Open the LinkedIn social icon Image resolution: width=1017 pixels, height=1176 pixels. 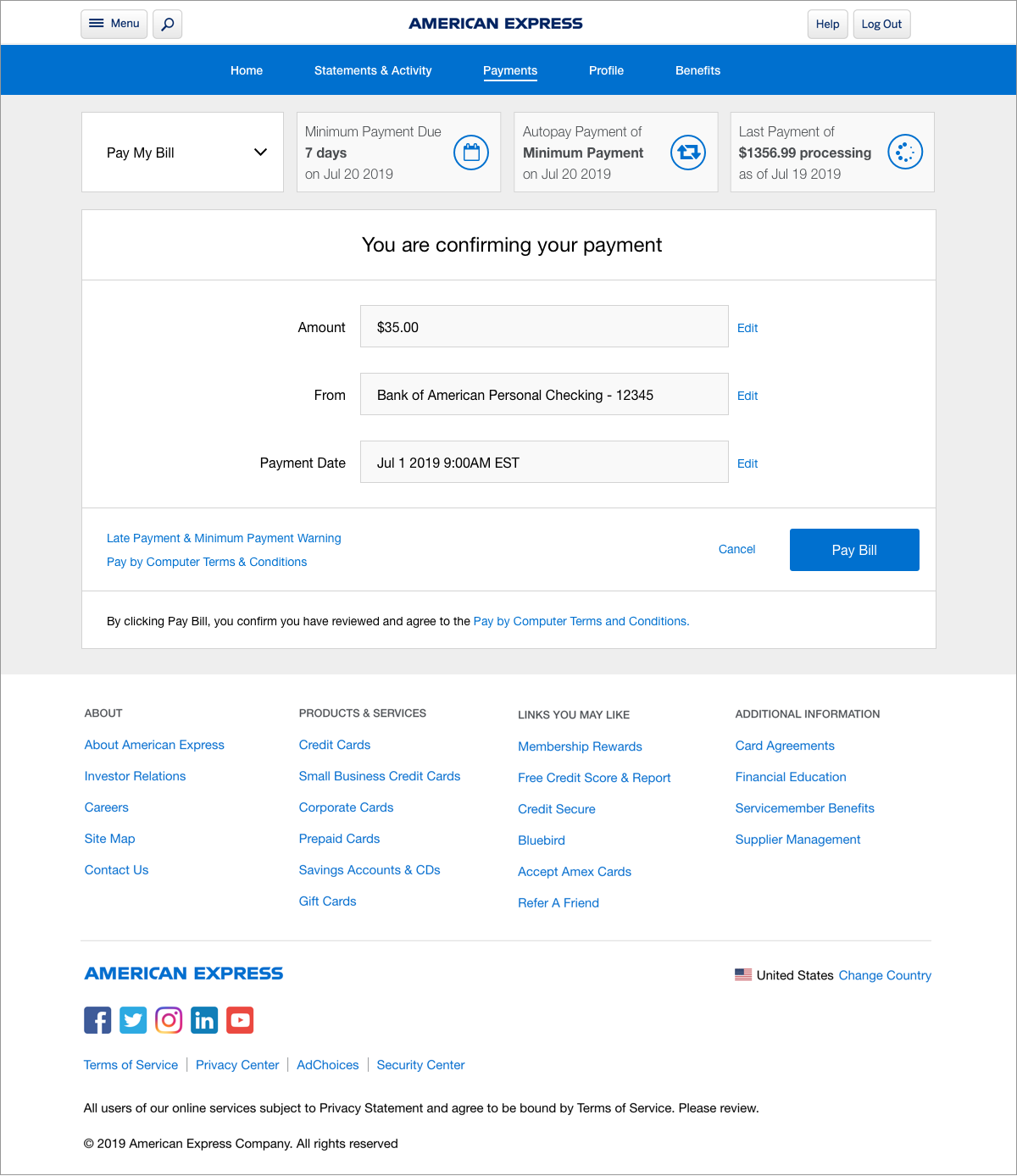pos(204,1020)
